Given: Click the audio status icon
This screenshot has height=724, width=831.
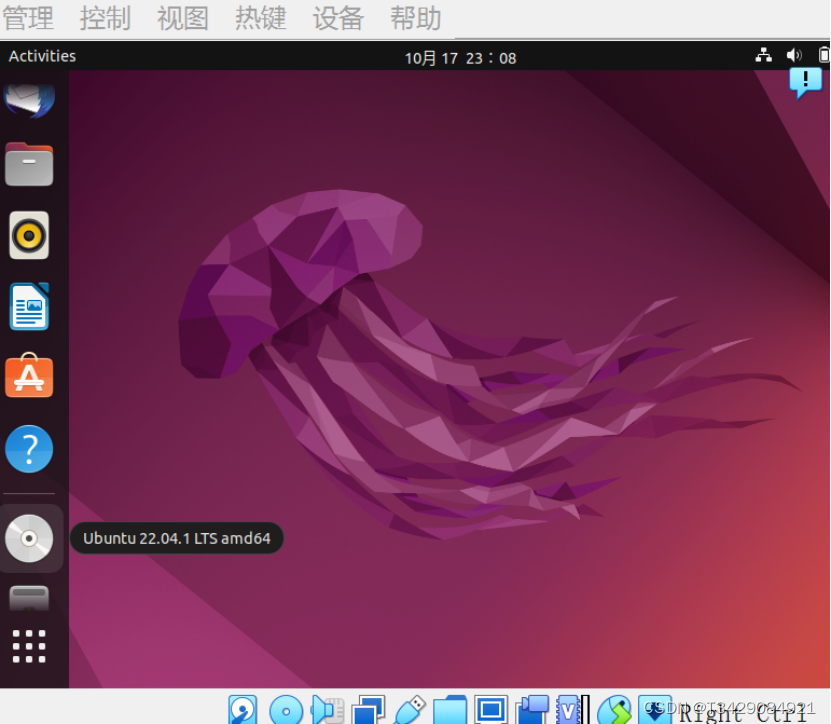Looking at the screenshot, I should (x=327, y=710).
